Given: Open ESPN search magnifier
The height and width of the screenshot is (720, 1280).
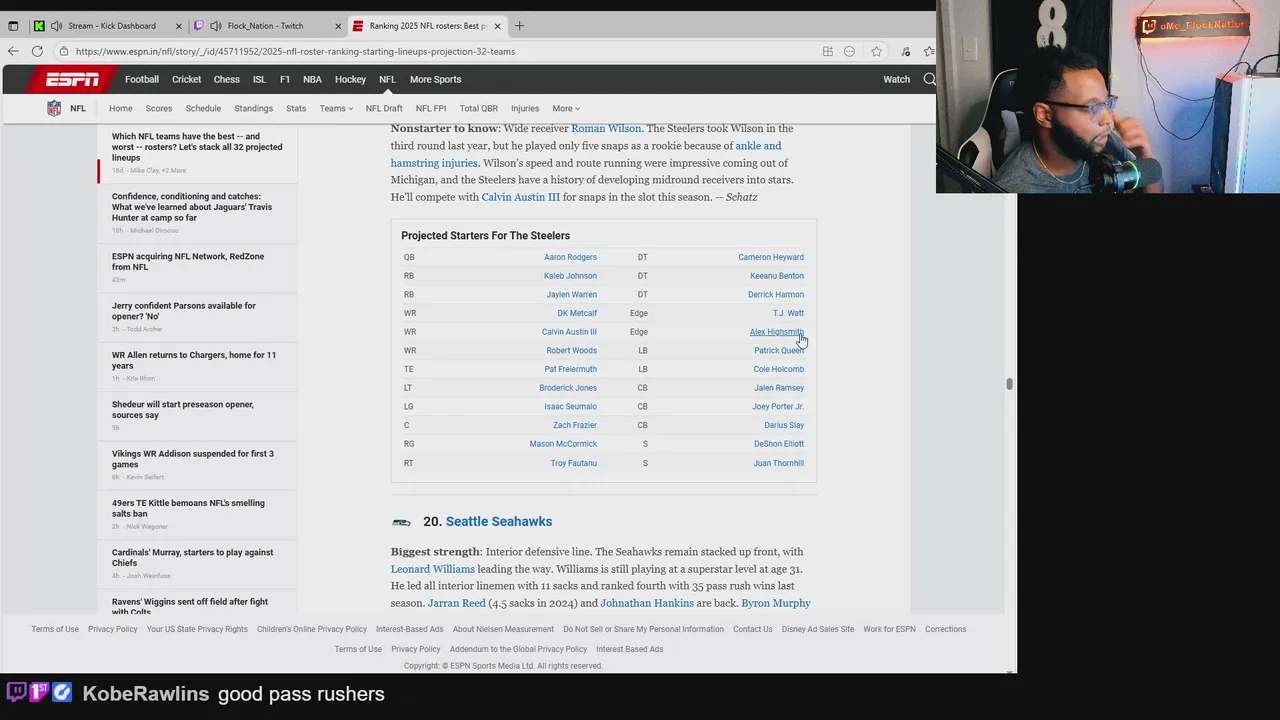Looking at the screenshot, I should pyautogui.click(x=929, y=79).
